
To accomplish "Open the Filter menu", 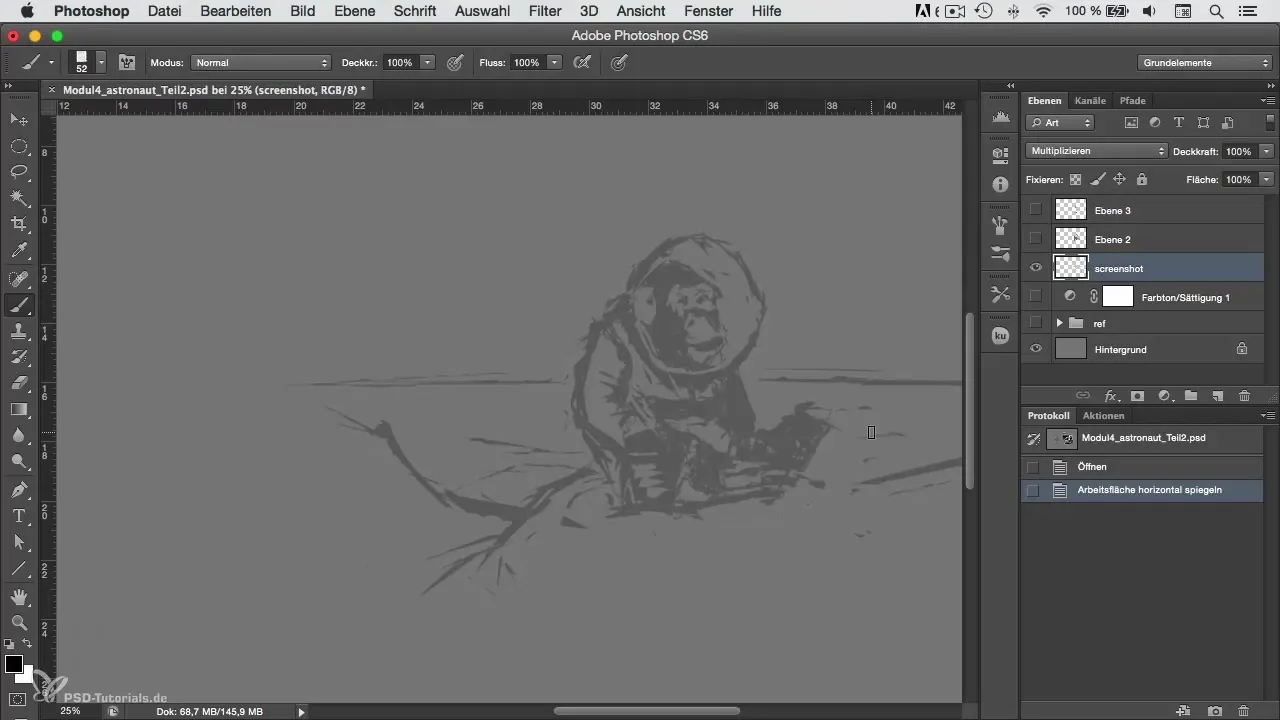I will click(545, 11).
